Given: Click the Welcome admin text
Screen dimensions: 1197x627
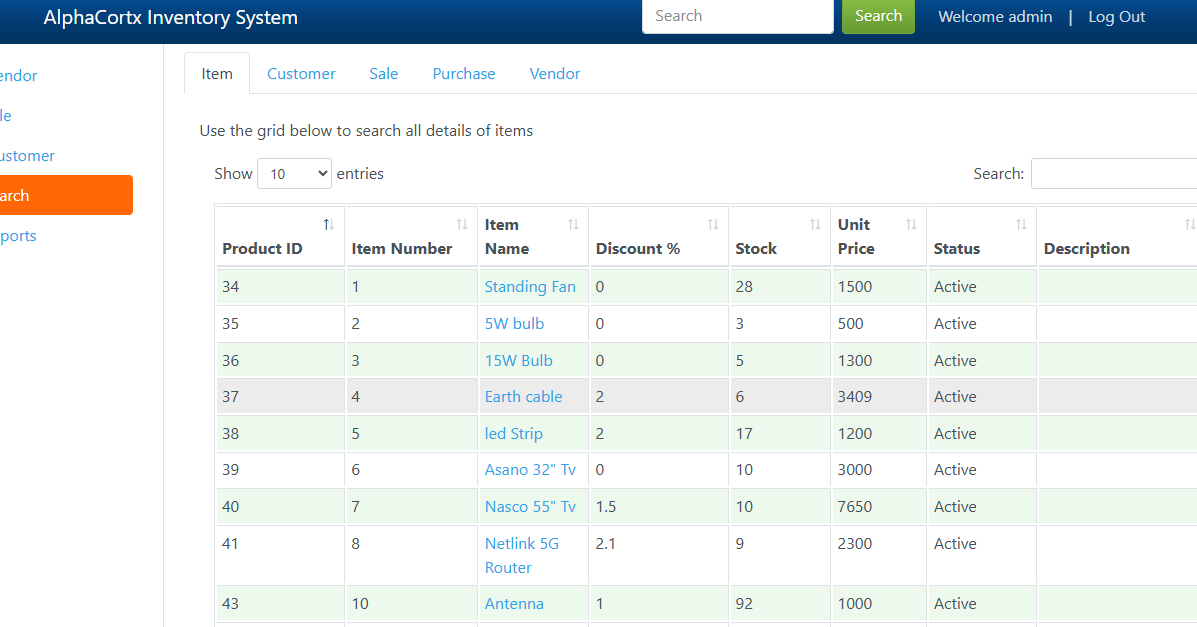Looking at the screenshot, I should (995, 17).
